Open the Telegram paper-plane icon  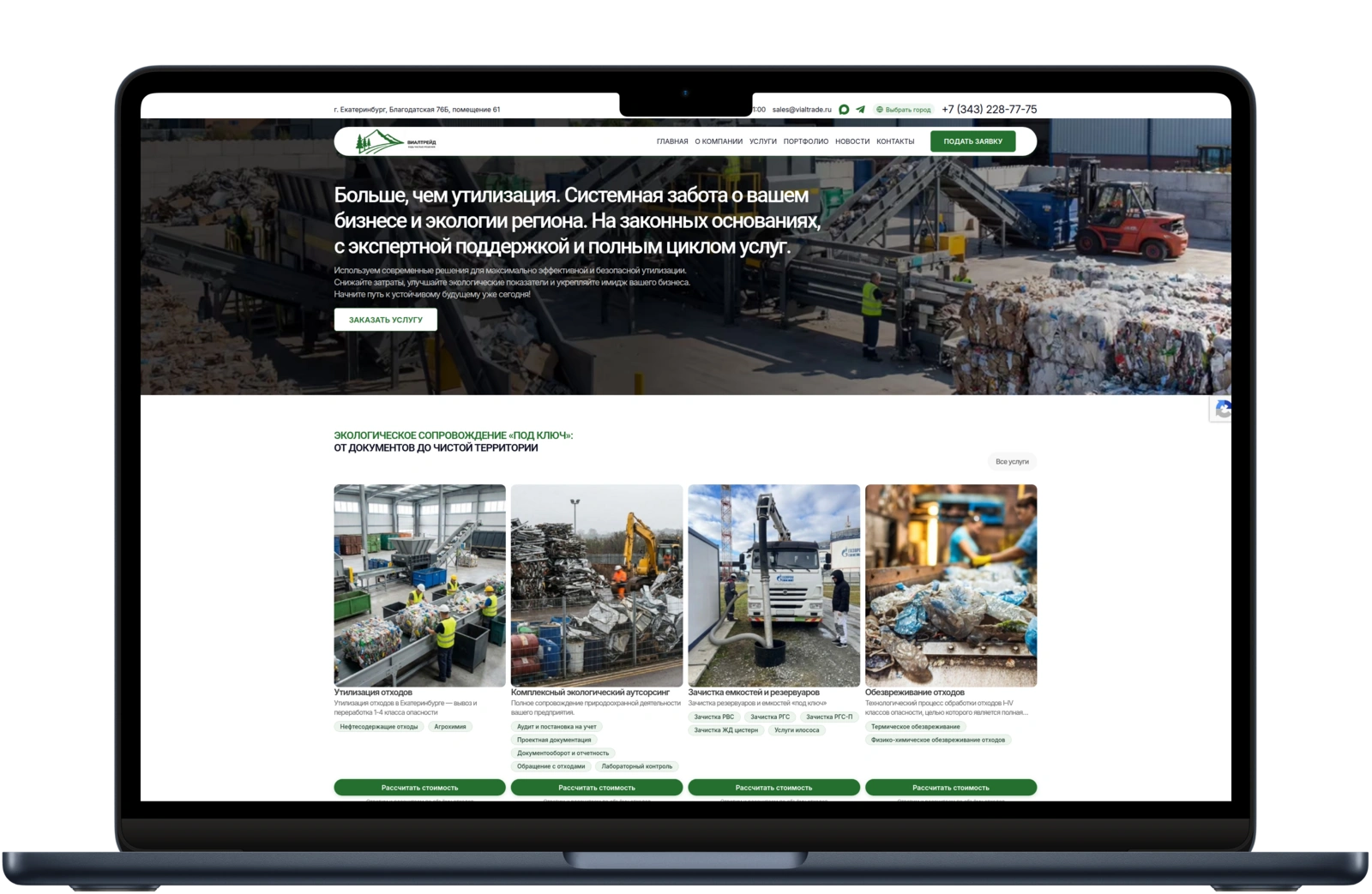coord(860,110)
